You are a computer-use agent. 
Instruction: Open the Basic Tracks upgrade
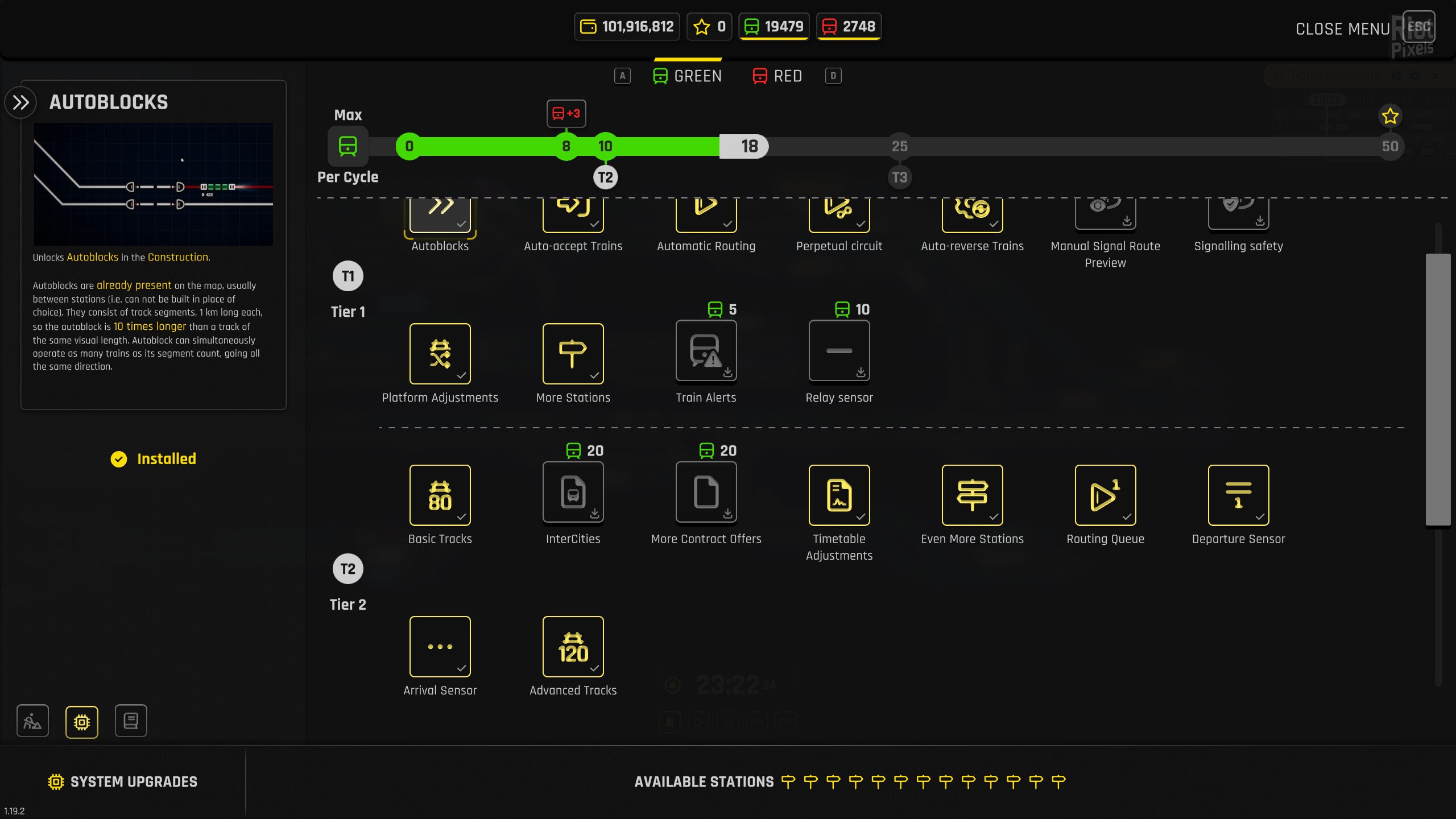pos(440,495)
